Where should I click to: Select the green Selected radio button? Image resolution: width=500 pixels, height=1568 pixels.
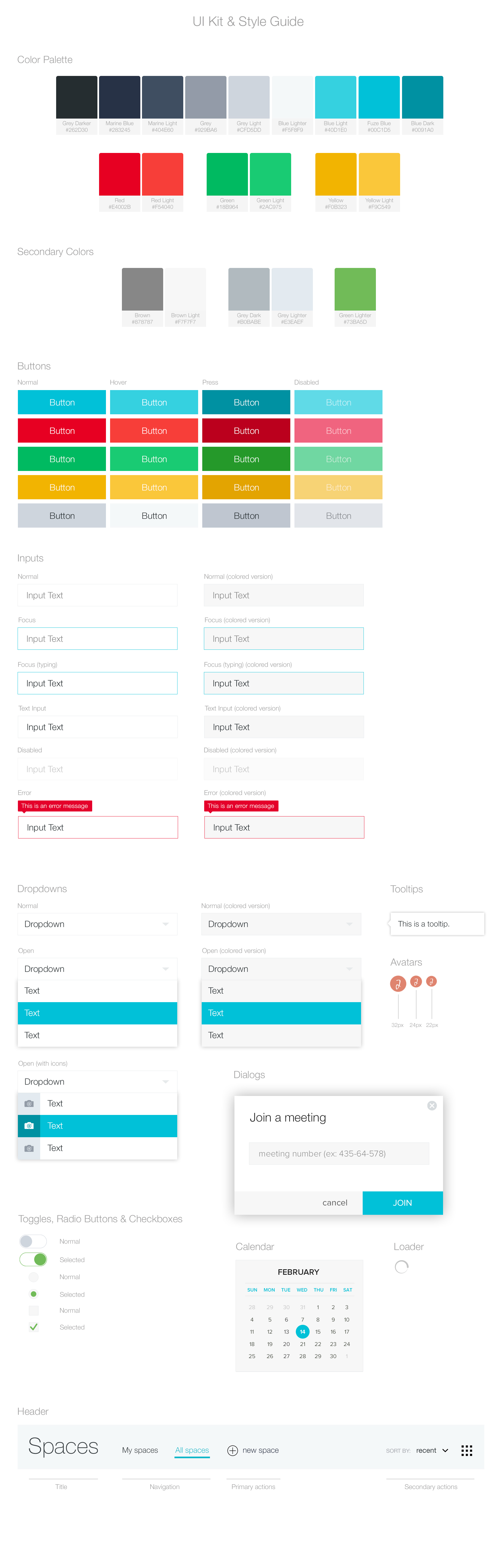(34, 1294)
